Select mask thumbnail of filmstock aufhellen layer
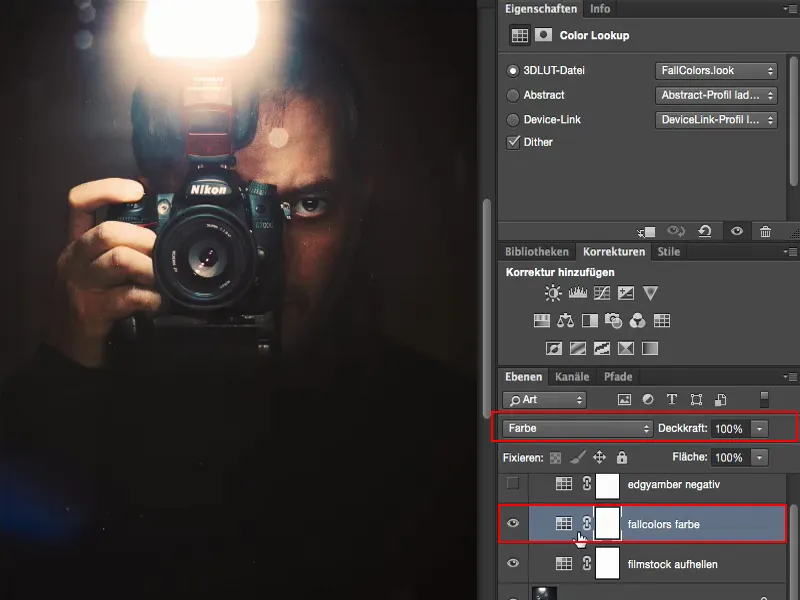 click(x=607, y=563)
